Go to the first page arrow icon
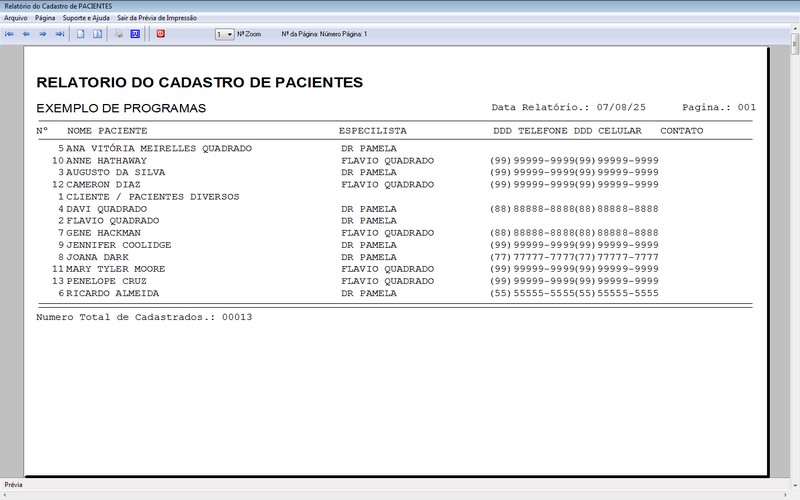800x500 pixels. [10, 34]
